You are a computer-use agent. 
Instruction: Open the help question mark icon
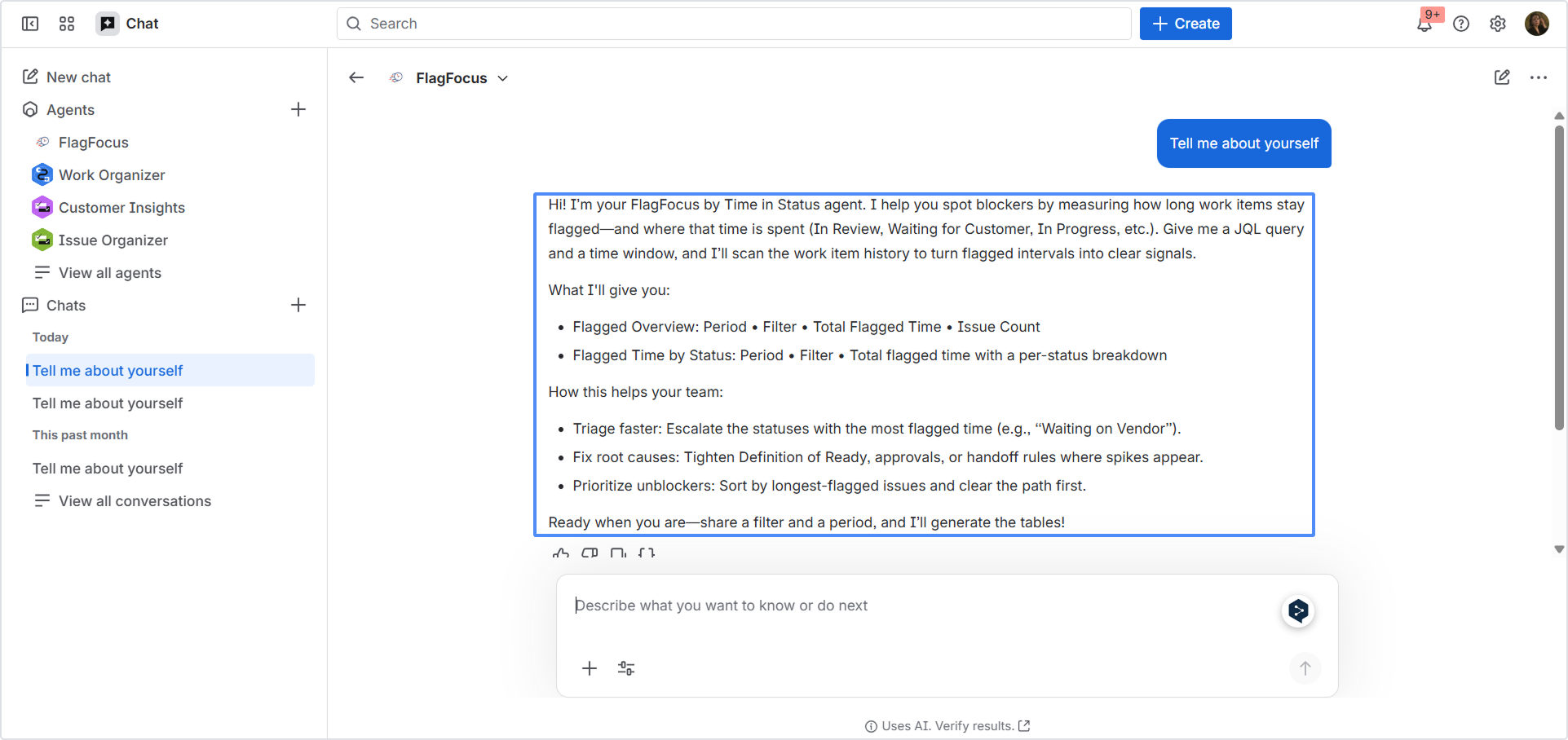pyautogui.click(x=1461, y=24)
